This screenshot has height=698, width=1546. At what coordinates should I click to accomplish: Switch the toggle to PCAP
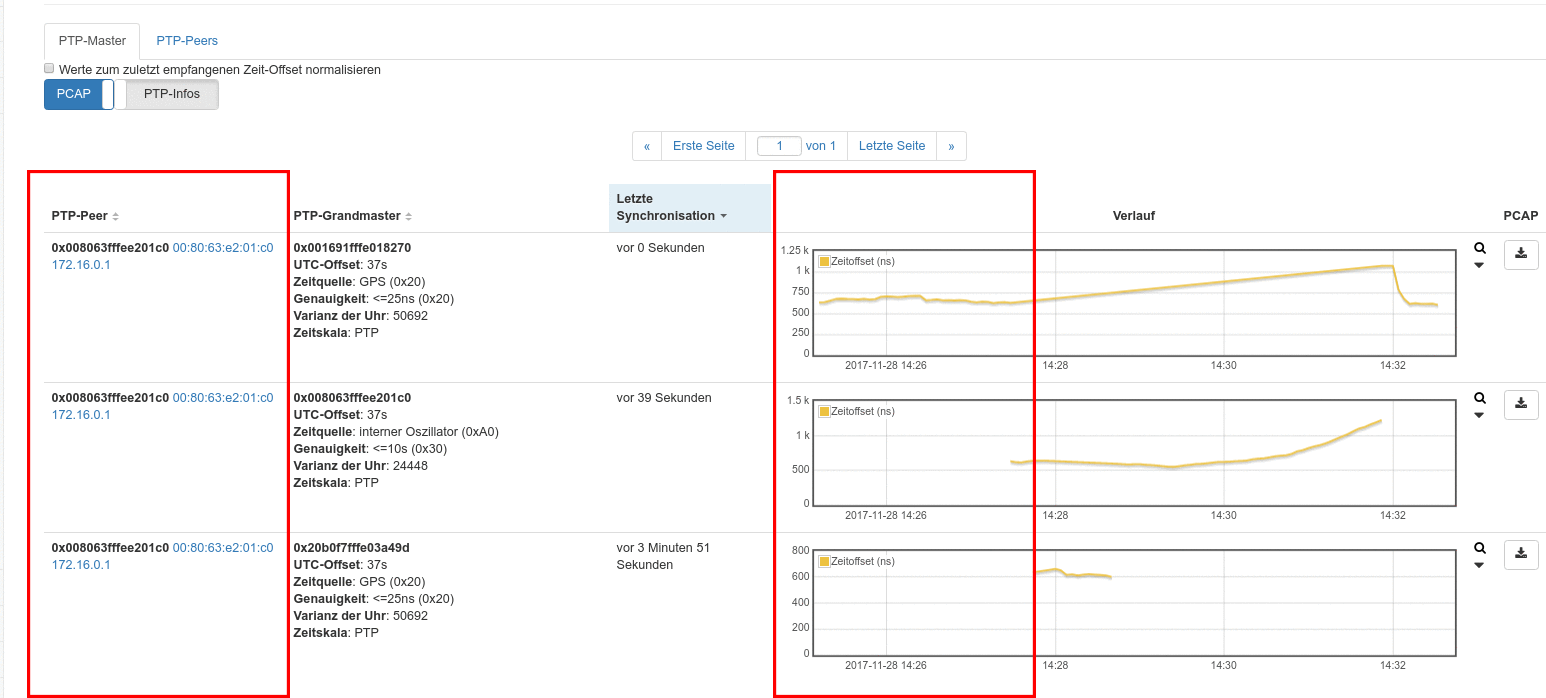[x=73, y=94]
